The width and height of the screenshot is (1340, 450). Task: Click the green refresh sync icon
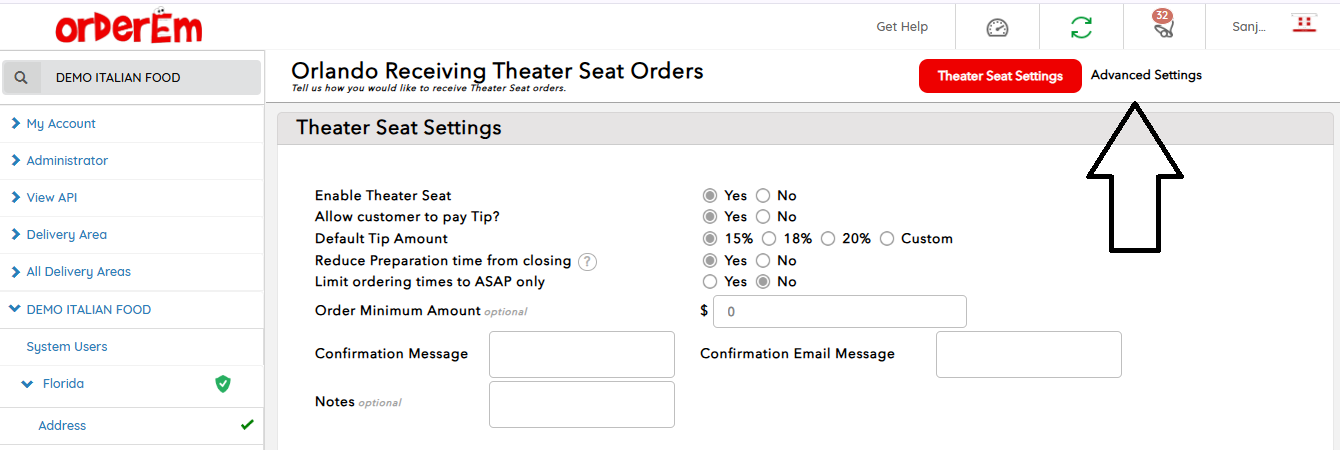(x=1081, y=27)
